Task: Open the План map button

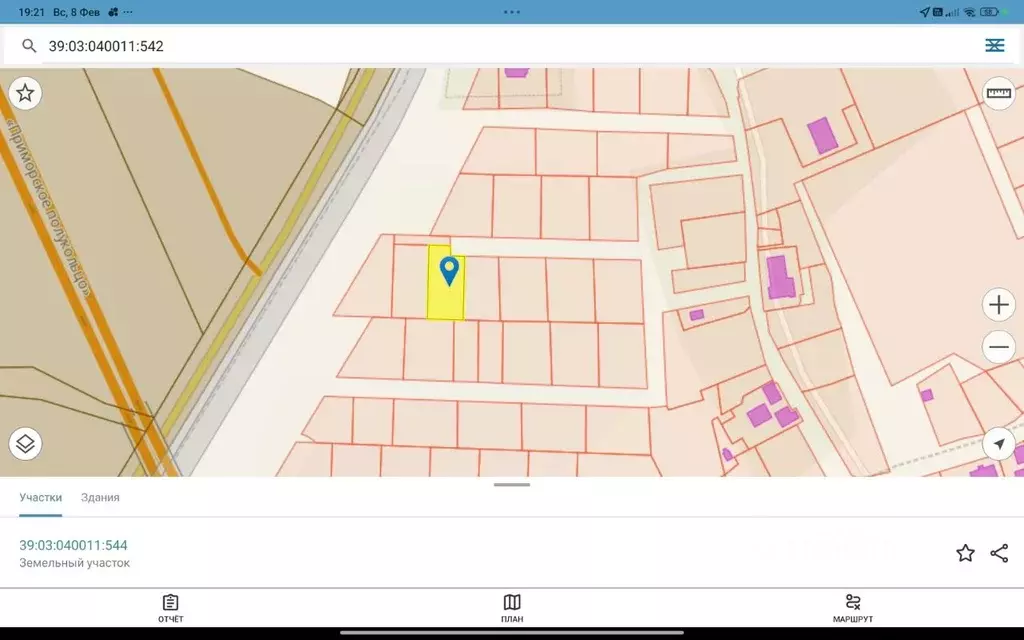Action: [512, 608]
